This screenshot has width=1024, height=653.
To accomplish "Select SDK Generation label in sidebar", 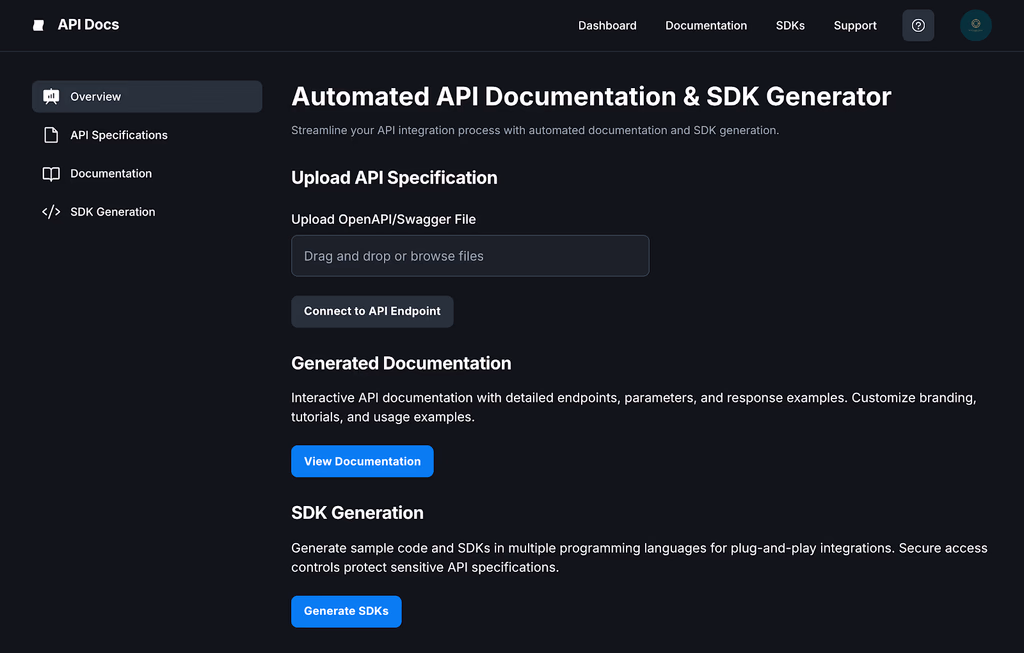I will pos(113,212).
